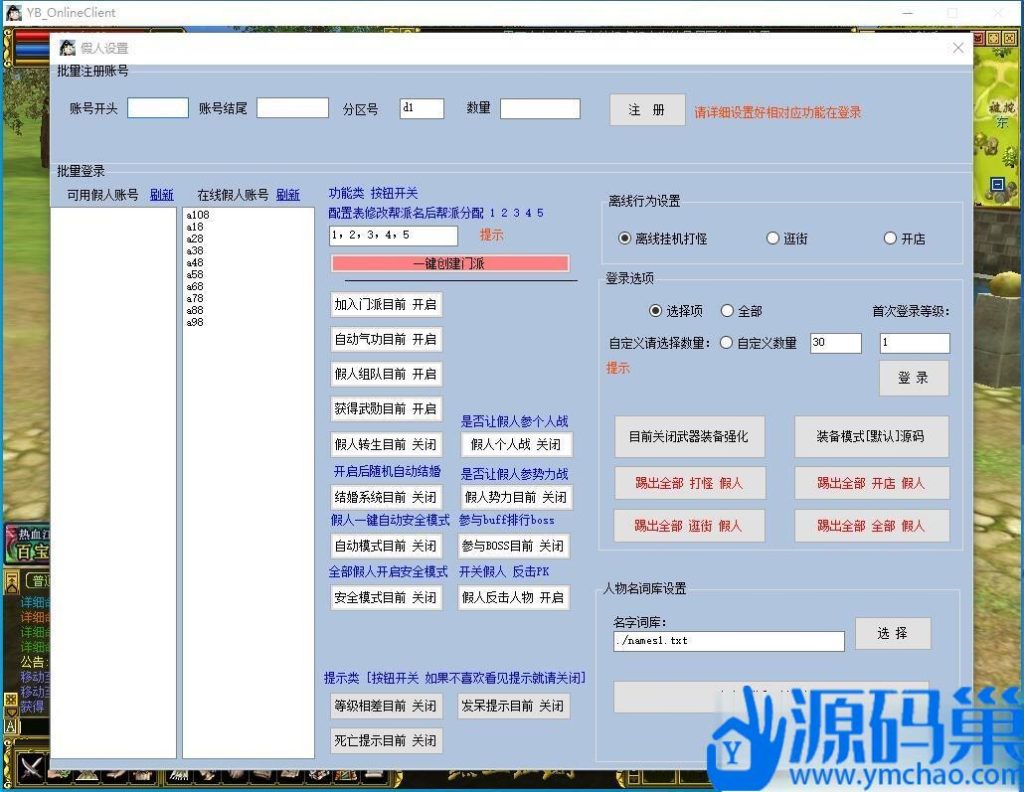Click the crossed swords icon in game bar
Image resolution: width=1024 pixels, height=792 pixels.
click(31, 768)
